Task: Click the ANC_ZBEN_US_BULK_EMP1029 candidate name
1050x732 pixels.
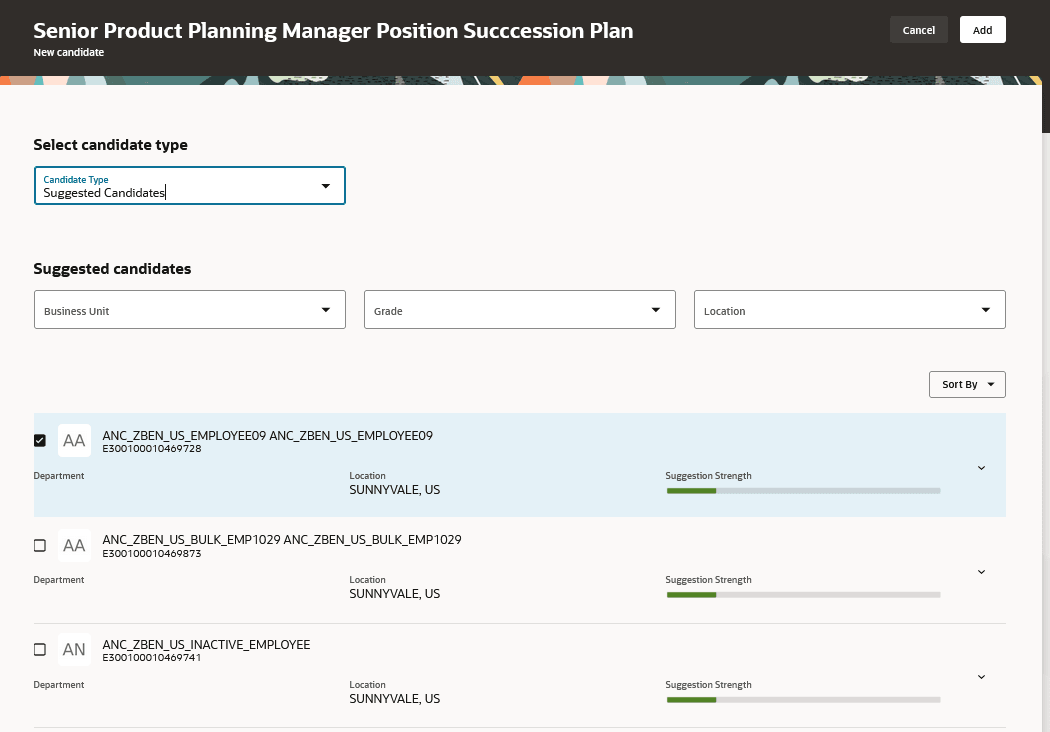Action: tap(281, 540)
